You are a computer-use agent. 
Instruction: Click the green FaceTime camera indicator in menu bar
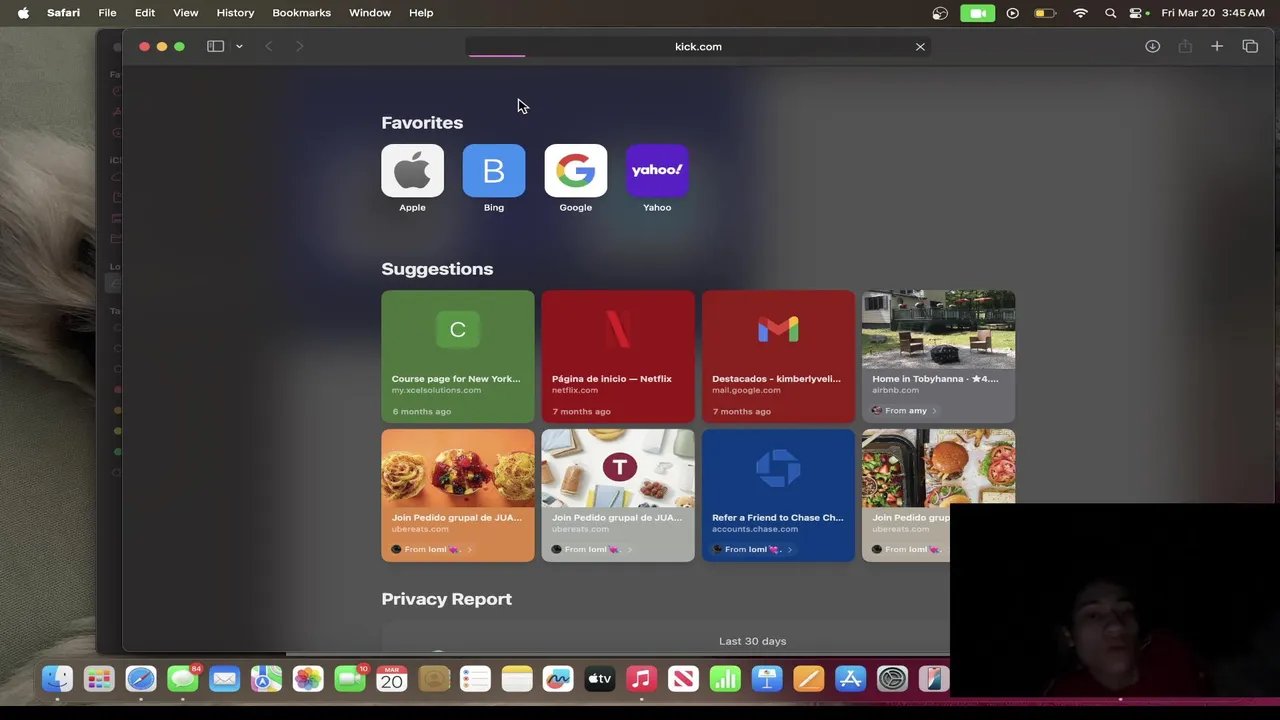[x=977, y=13]
